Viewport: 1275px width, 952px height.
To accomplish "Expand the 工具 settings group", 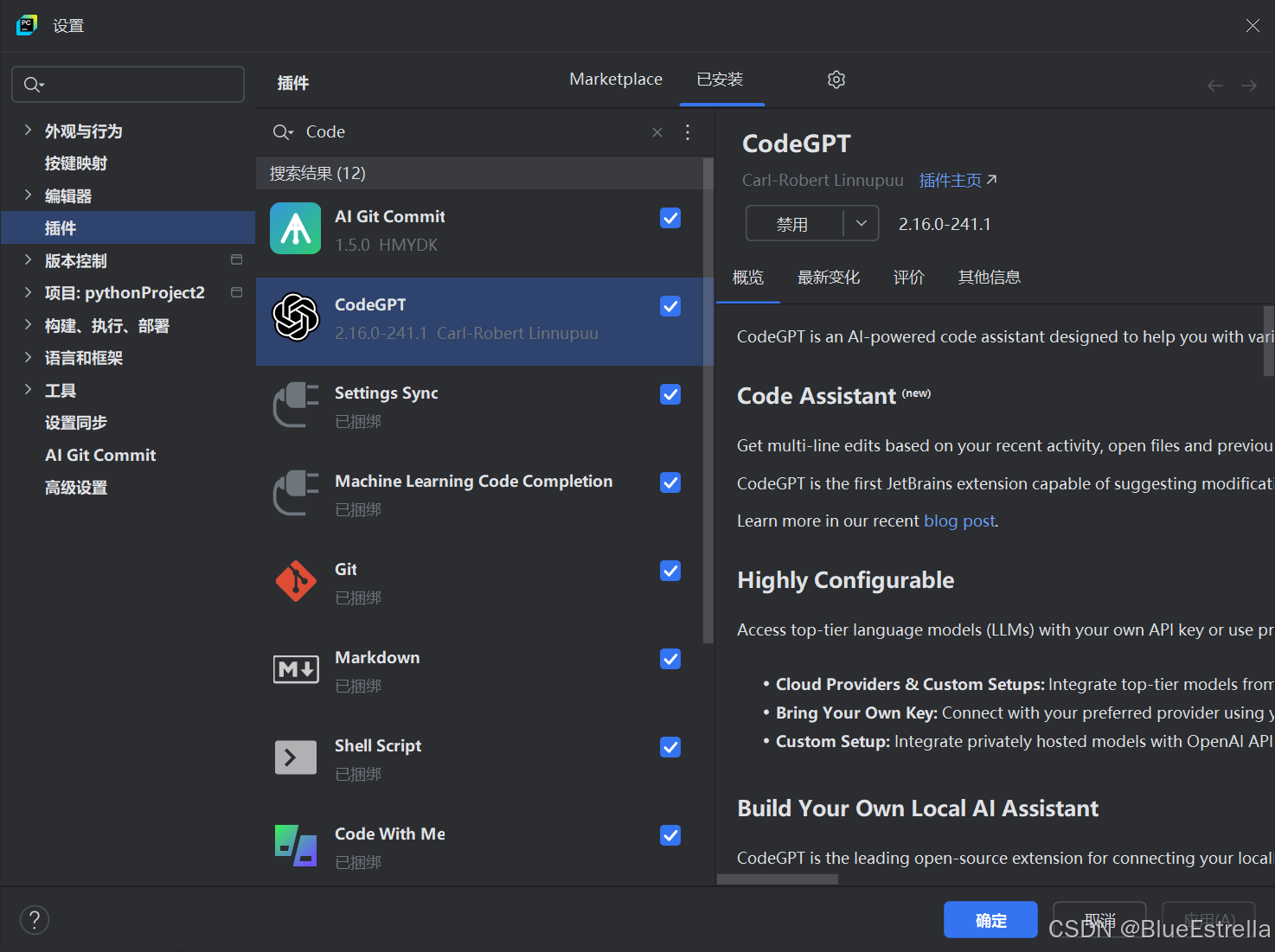I will (x=28, y=390).
